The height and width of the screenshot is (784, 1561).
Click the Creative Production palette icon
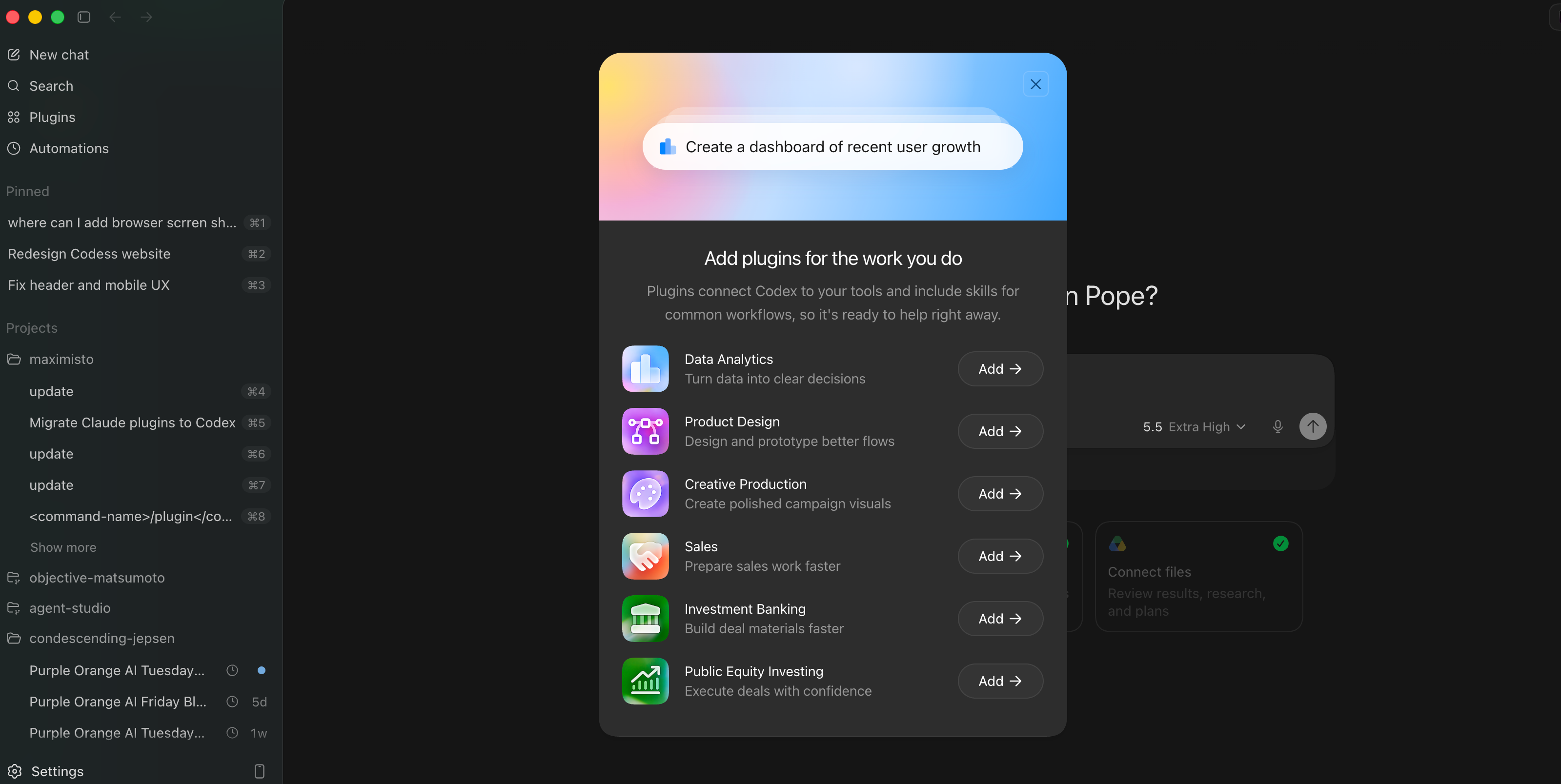(646, 494)
